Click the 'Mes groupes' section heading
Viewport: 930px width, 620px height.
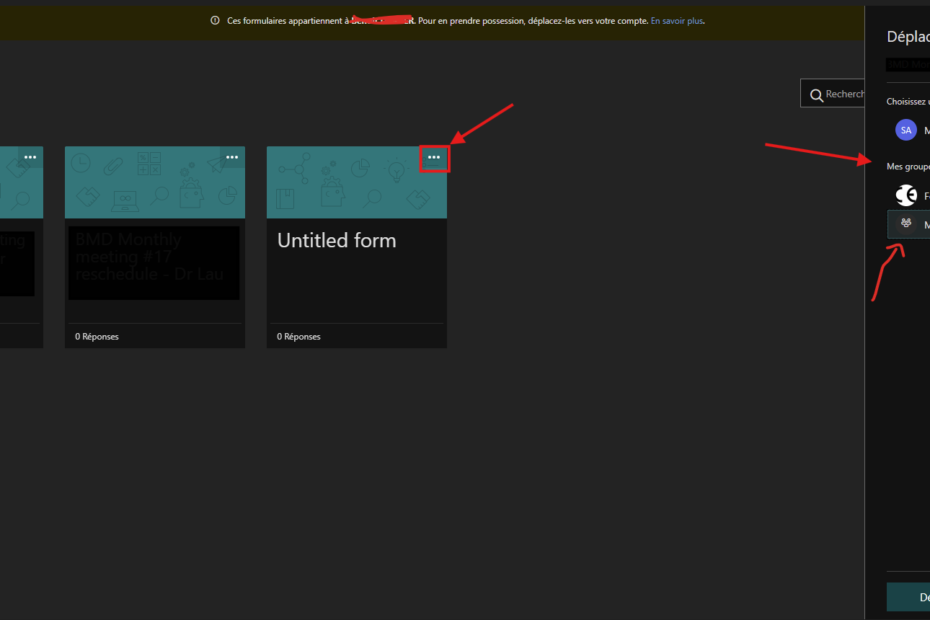pyautogui.click(x=907, y=166)
